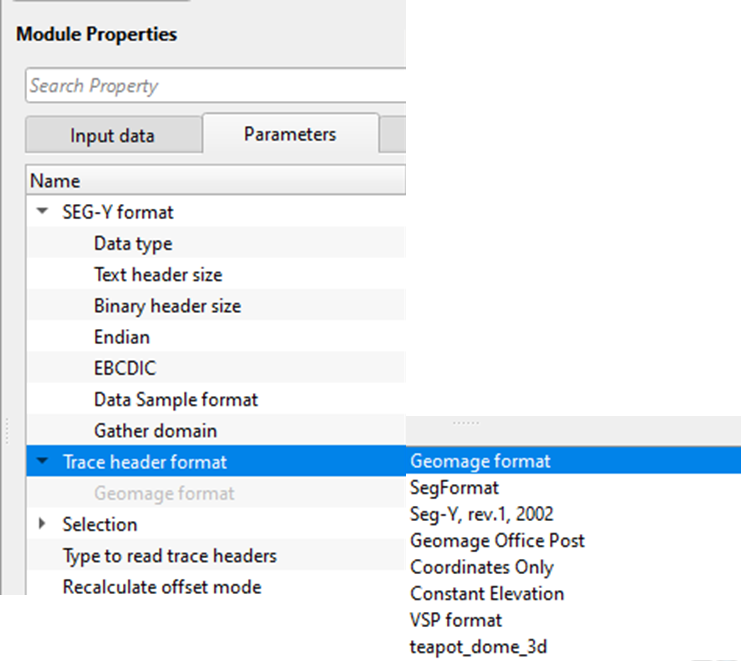
Task: Choose Geomage format from dropdown list
Action: tap(480, 462)
